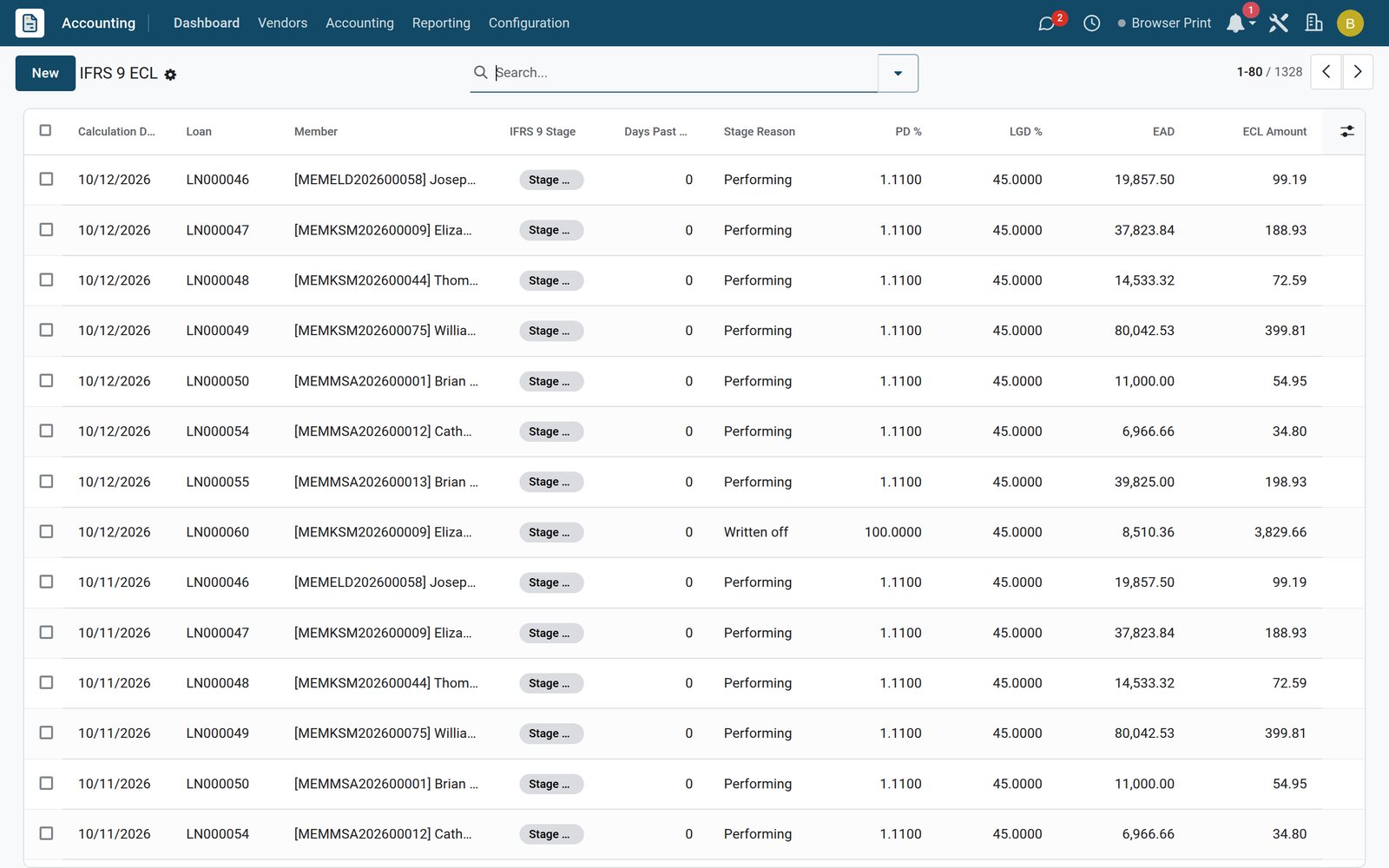Click Stage badge in 10/12/2026 LN000047 row
Screen dimensions: 1389x868
point(550,230)
